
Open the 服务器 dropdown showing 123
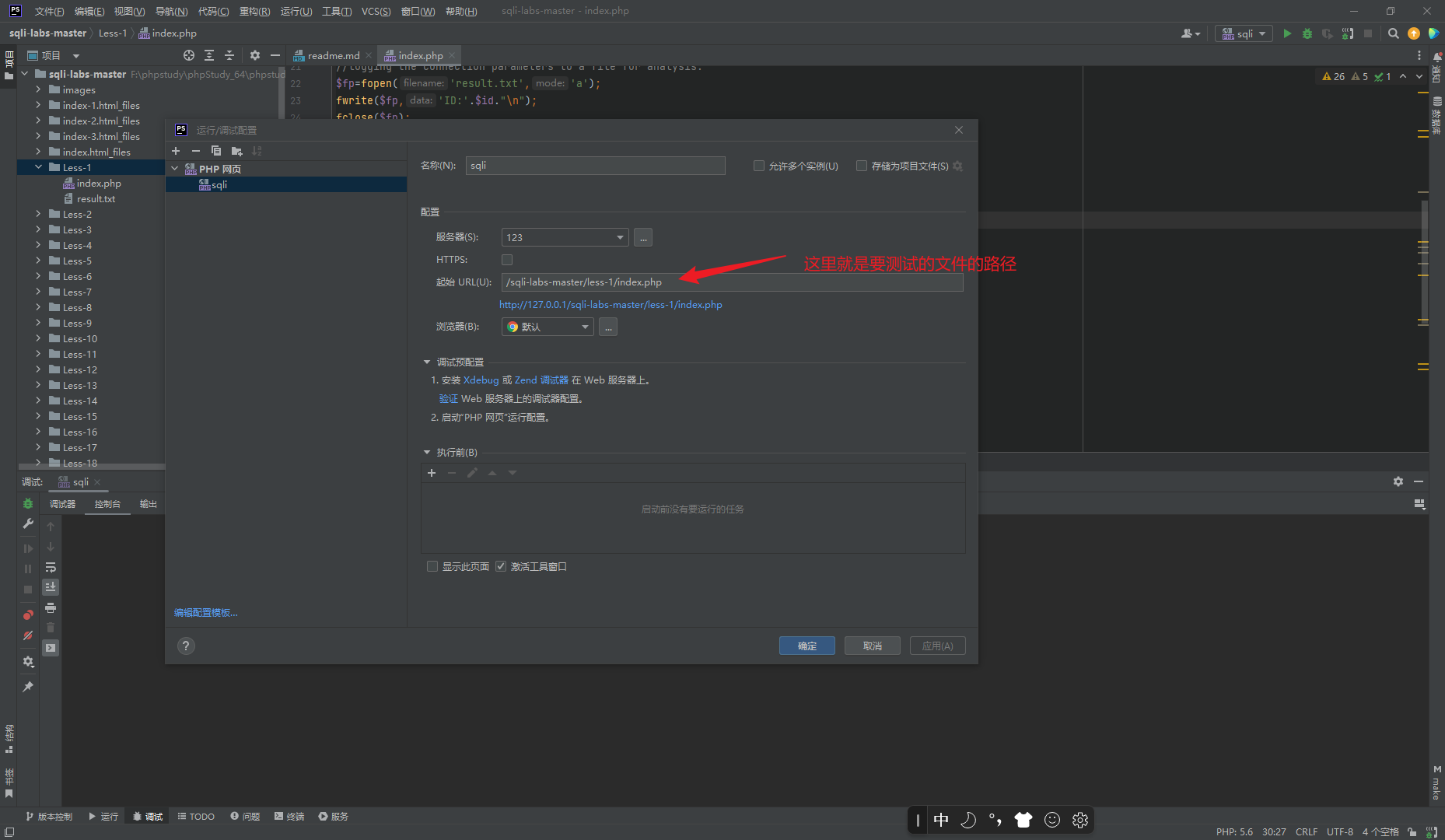[x=565, y=237]
